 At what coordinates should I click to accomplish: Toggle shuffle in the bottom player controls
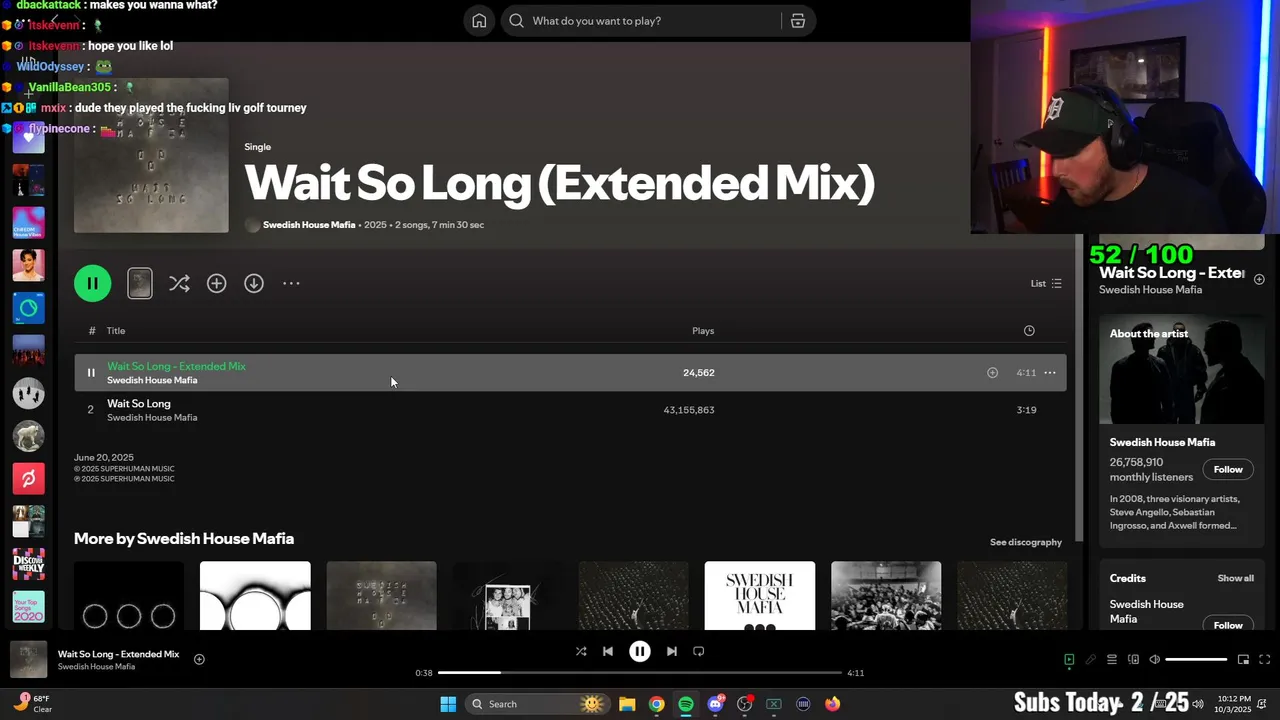point(581,651)
